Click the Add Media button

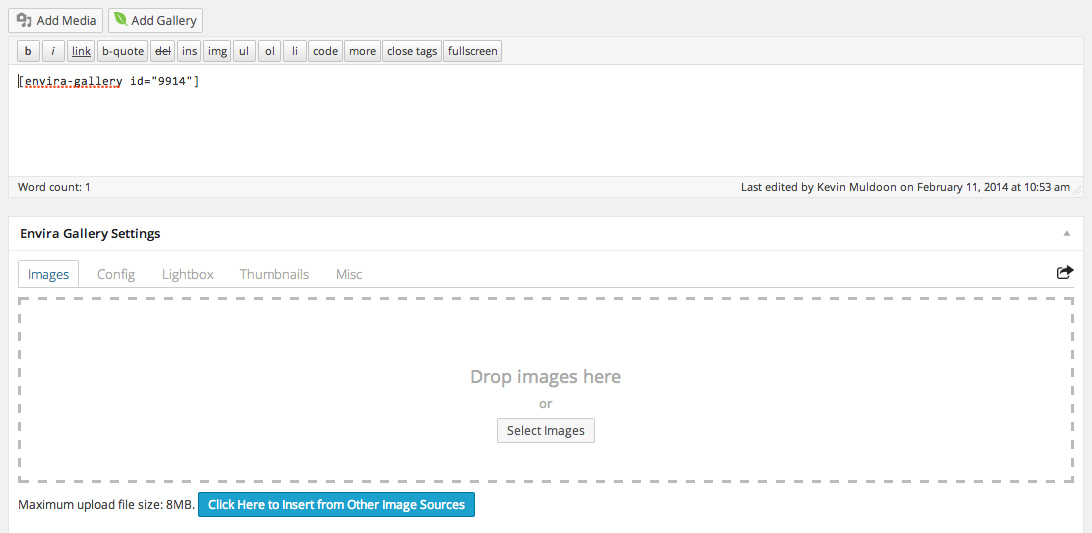pos(56,20)
